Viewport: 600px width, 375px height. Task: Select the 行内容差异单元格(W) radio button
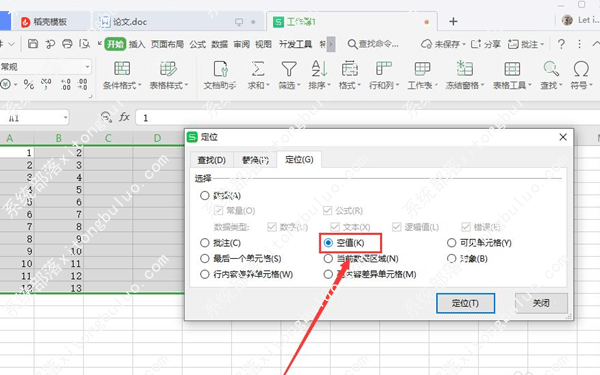tap(205, 274)
